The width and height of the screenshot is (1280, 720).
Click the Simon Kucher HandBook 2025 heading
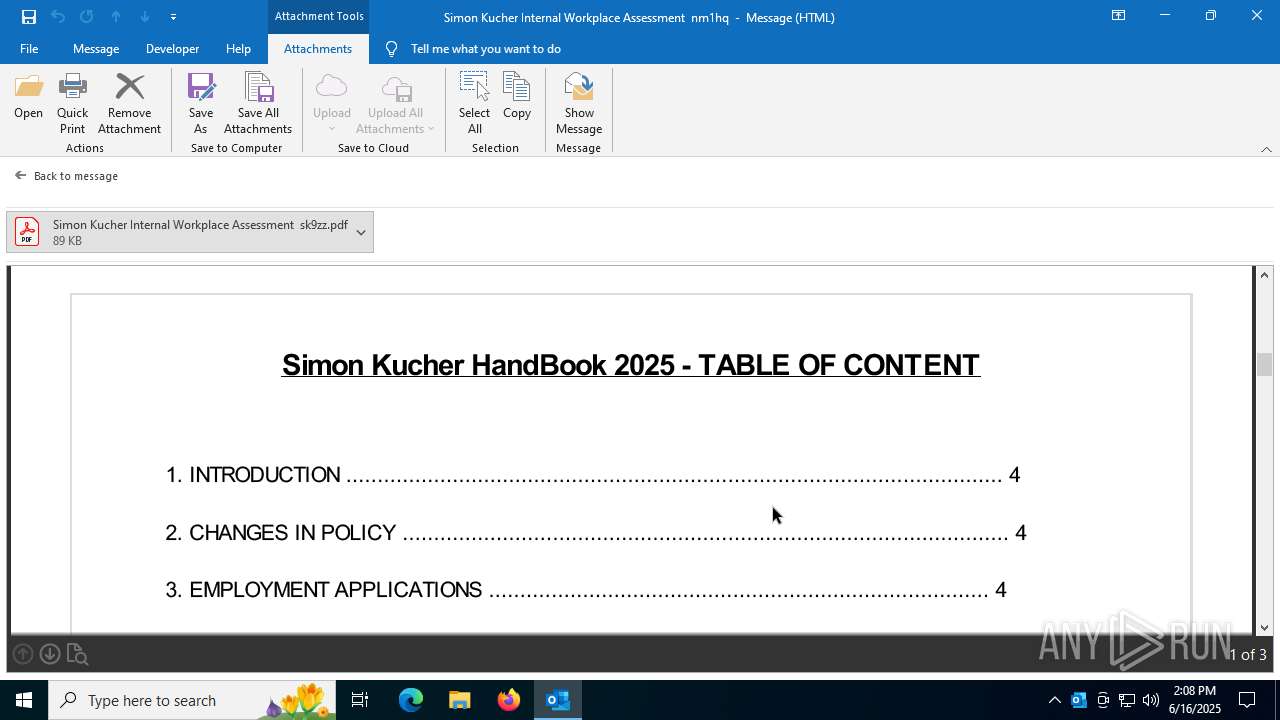[x=631, y=365]
